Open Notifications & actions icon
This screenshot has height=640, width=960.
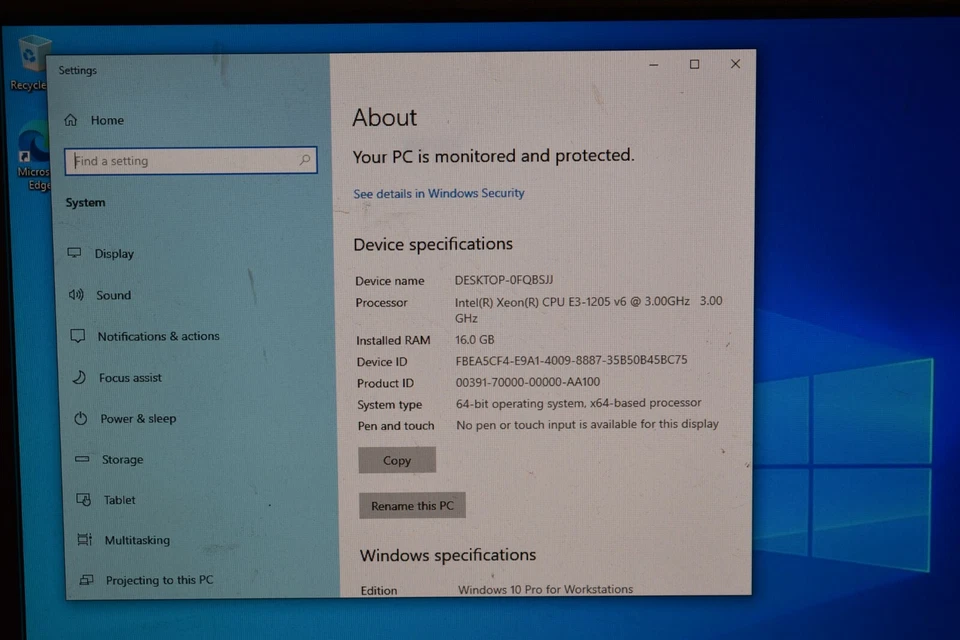[78, 337]
